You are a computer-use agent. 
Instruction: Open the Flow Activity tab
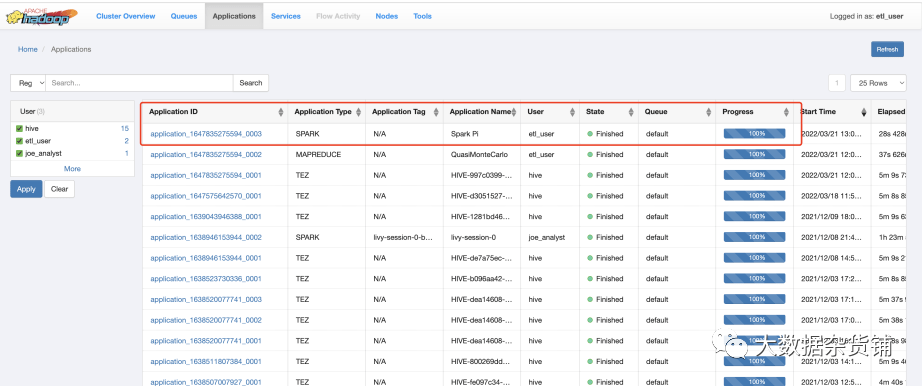click(338, 16)
